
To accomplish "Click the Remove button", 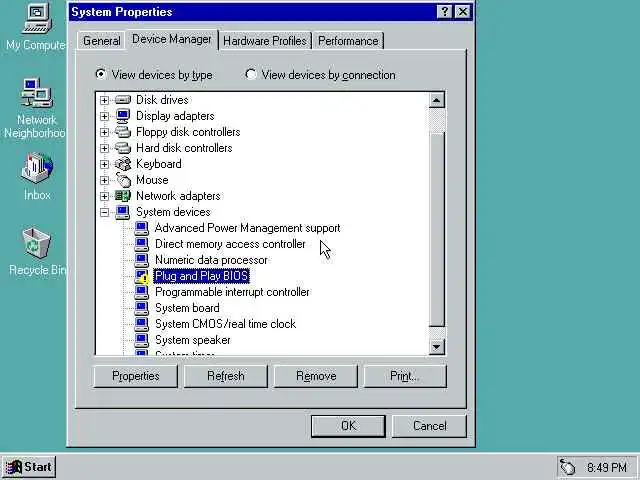I will [316, 376].
